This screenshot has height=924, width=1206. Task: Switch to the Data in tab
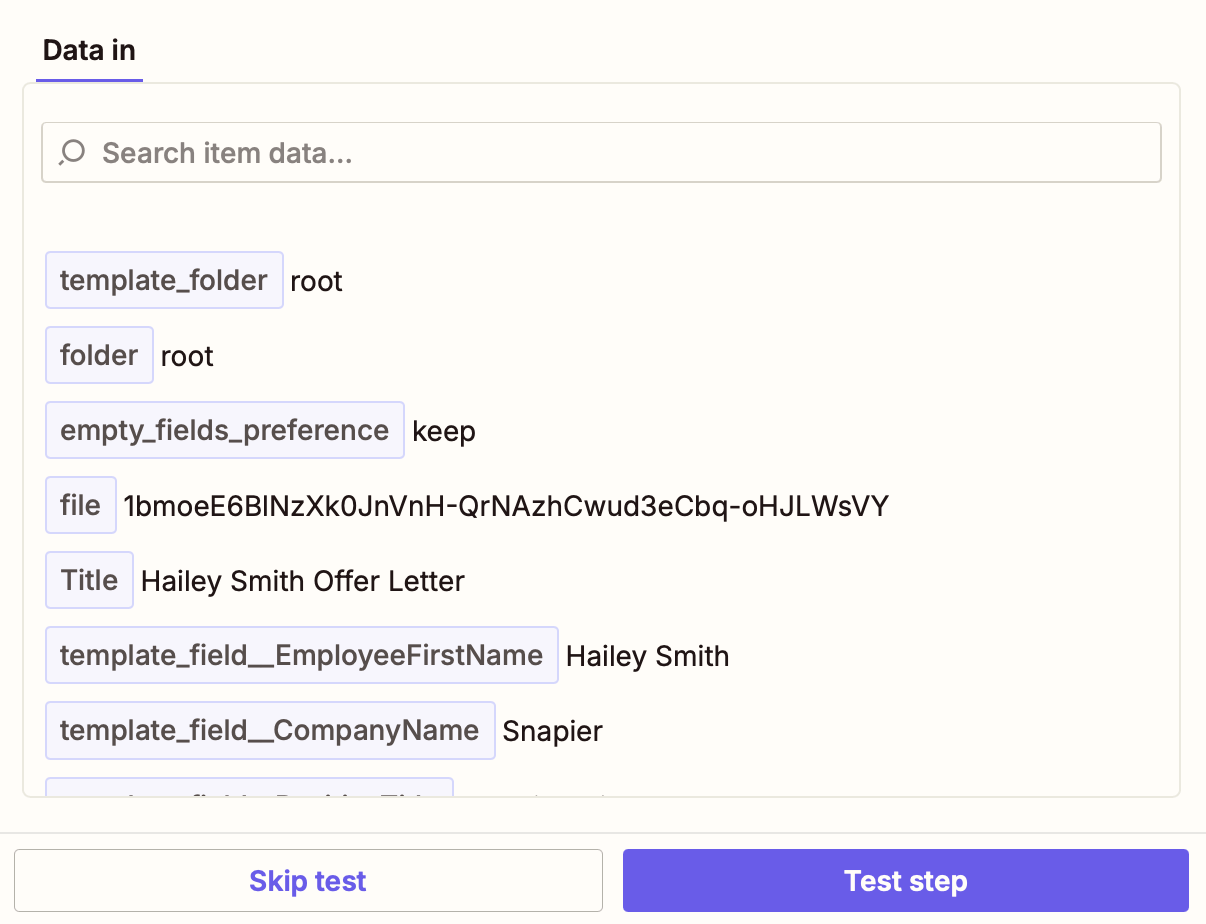tap(89, 51)
